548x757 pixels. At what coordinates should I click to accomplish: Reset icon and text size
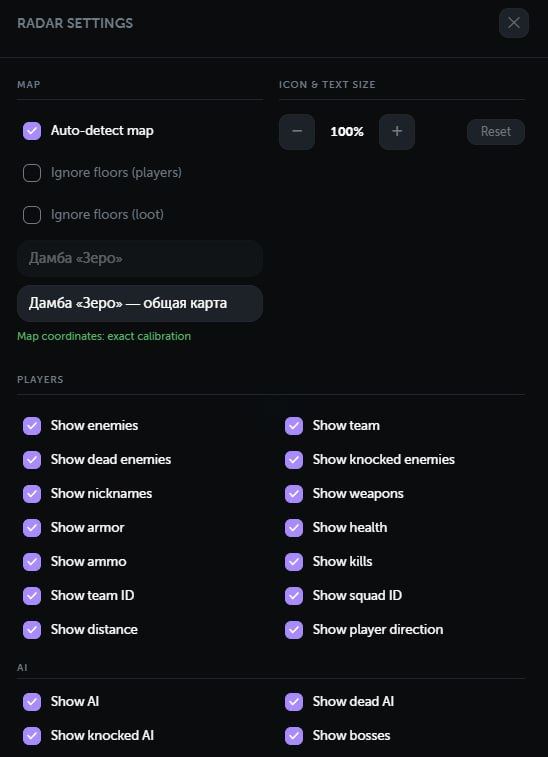pyautogui.click(x=496, y=131)
